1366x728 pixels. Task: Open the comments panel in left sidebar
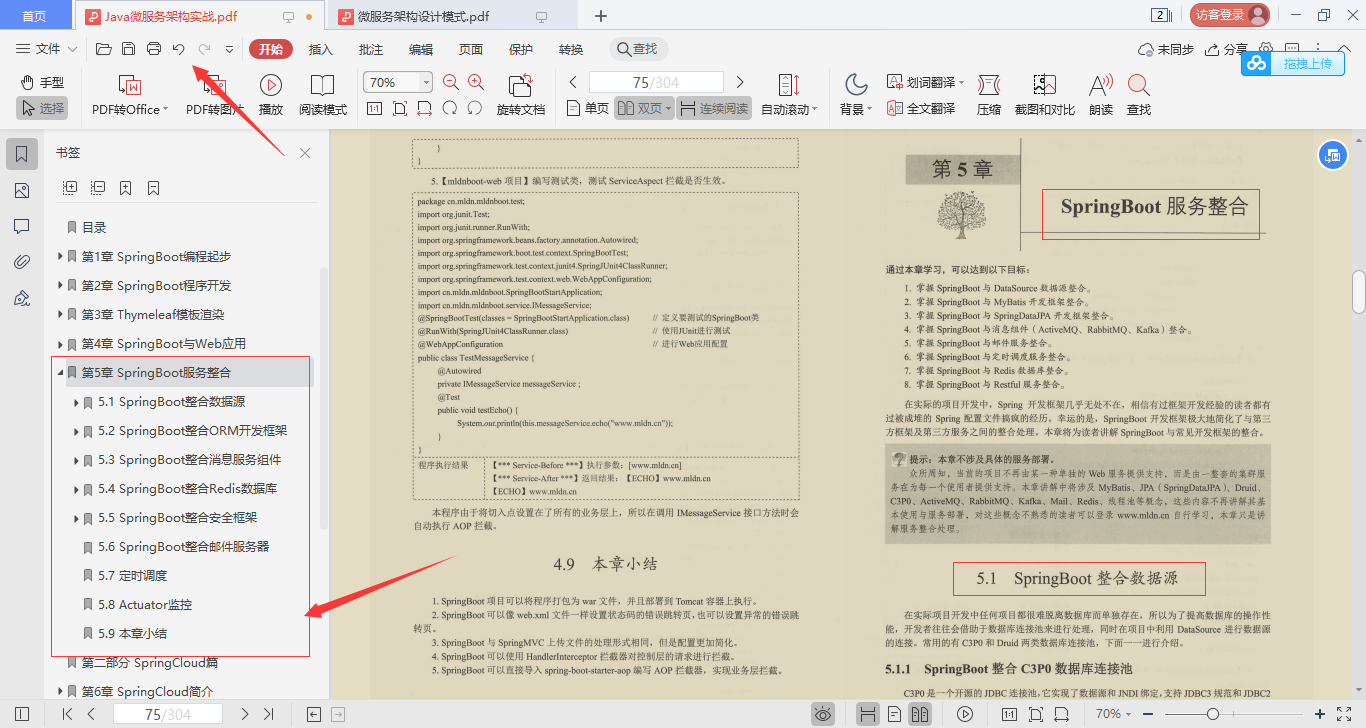click(x=22, y=226)
